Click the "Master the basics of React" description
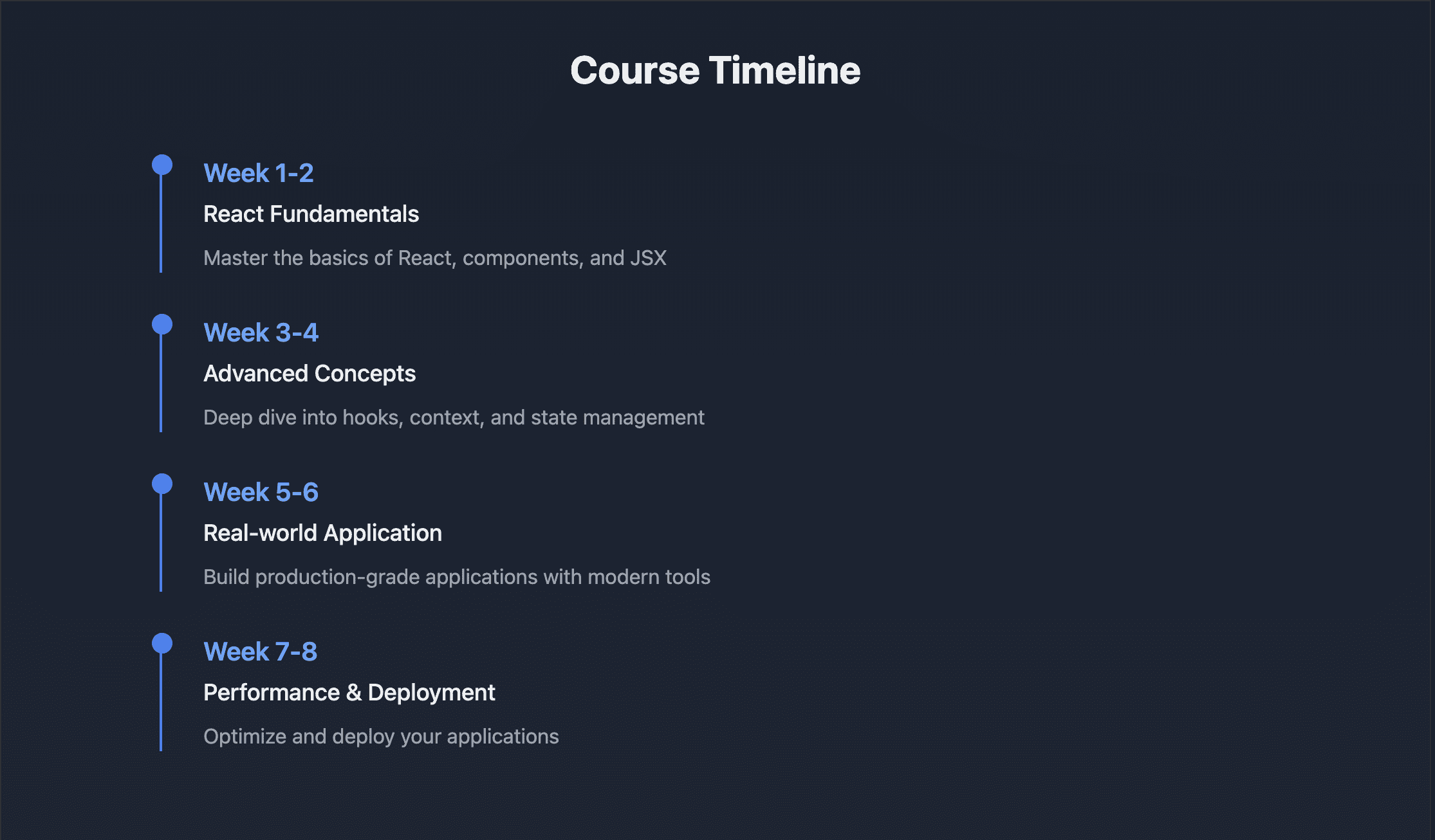 click(435, 258)
